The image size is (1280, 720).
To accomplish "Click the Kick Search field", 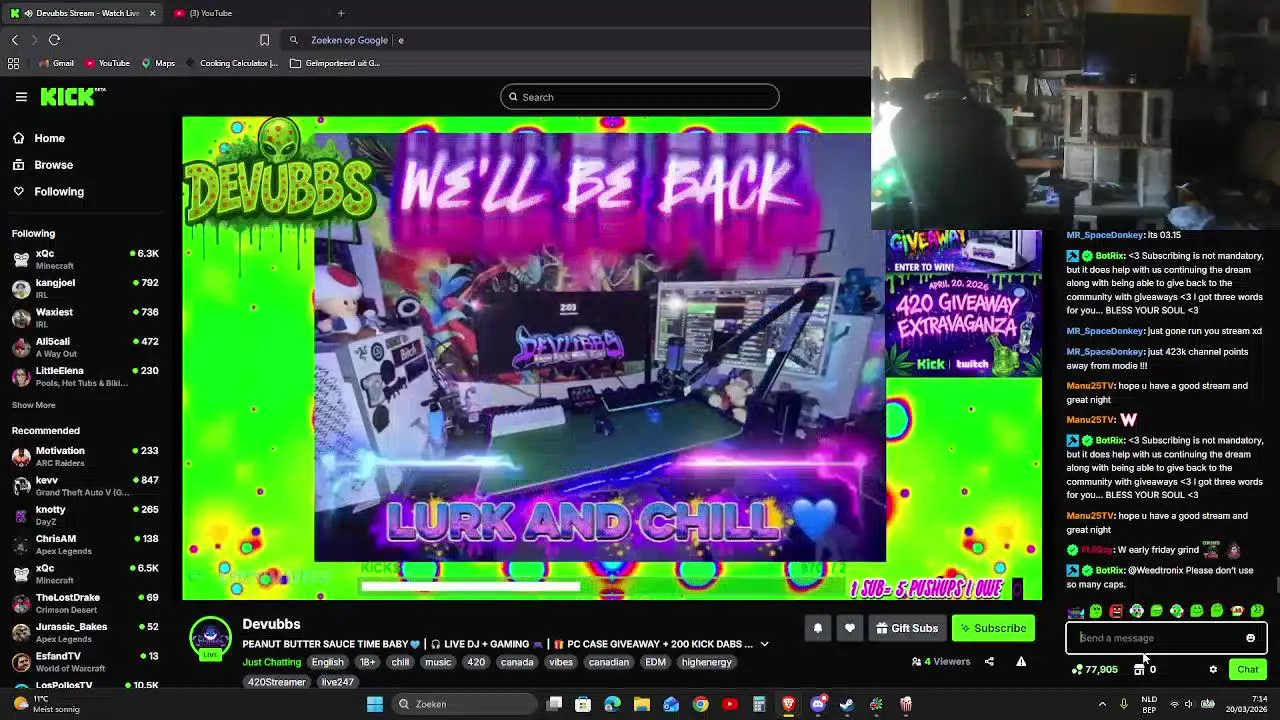I will point(640,97).
